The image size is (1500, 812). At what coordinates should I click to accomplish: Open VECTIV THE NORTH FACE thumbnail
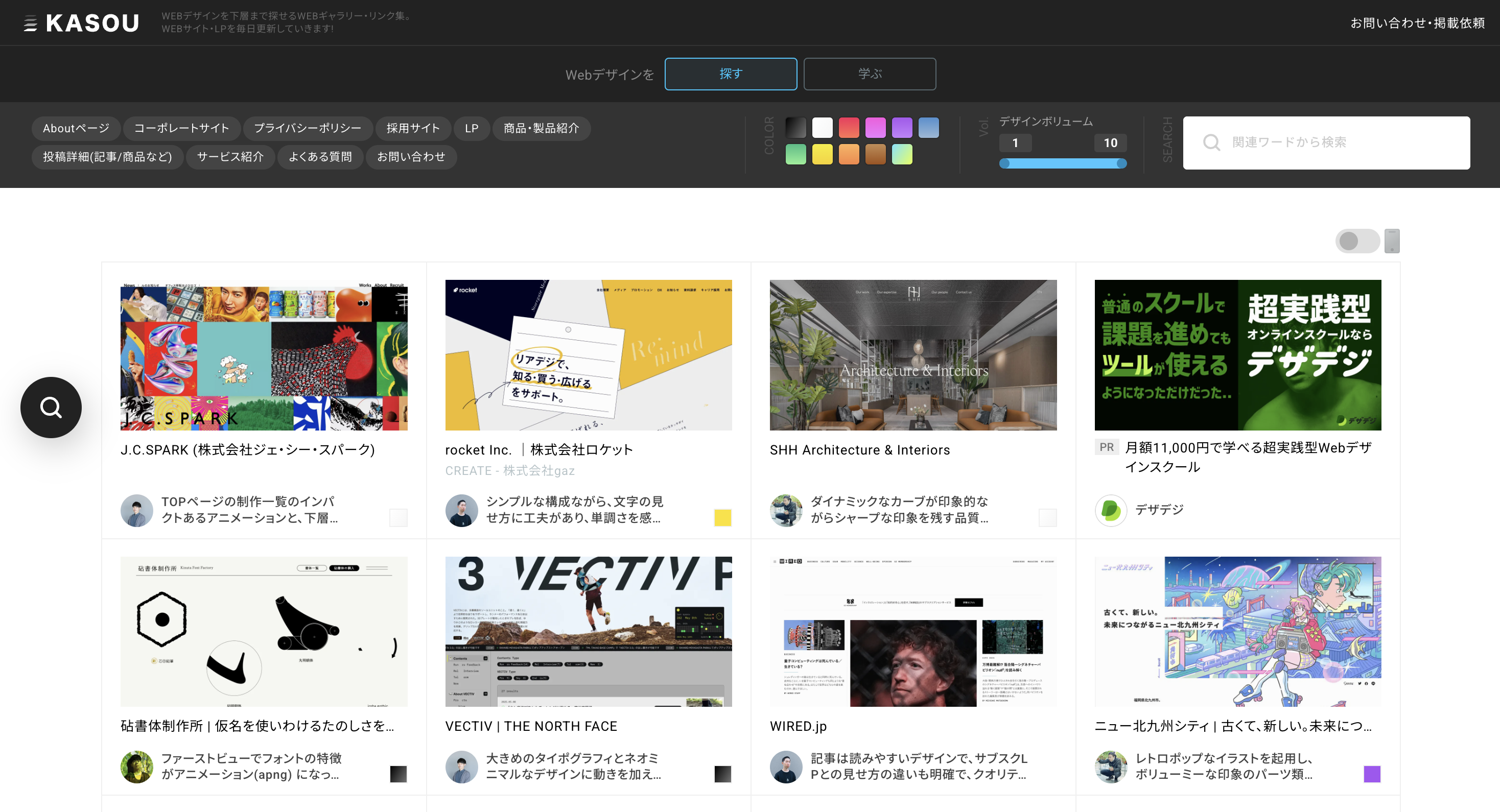[588, 632]
